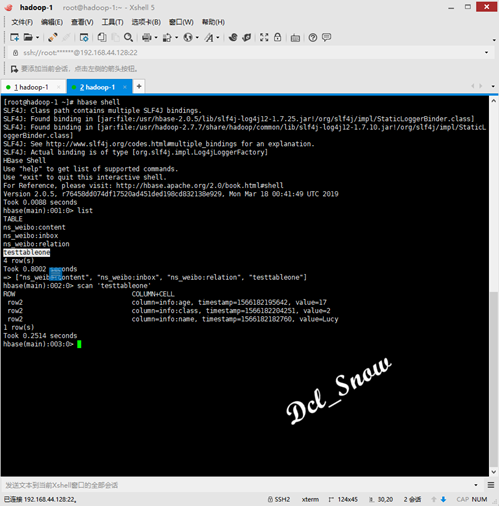The height and width of the screenshot is (506, 499).
Task: Click the lock screen icon
Action: 277,37
